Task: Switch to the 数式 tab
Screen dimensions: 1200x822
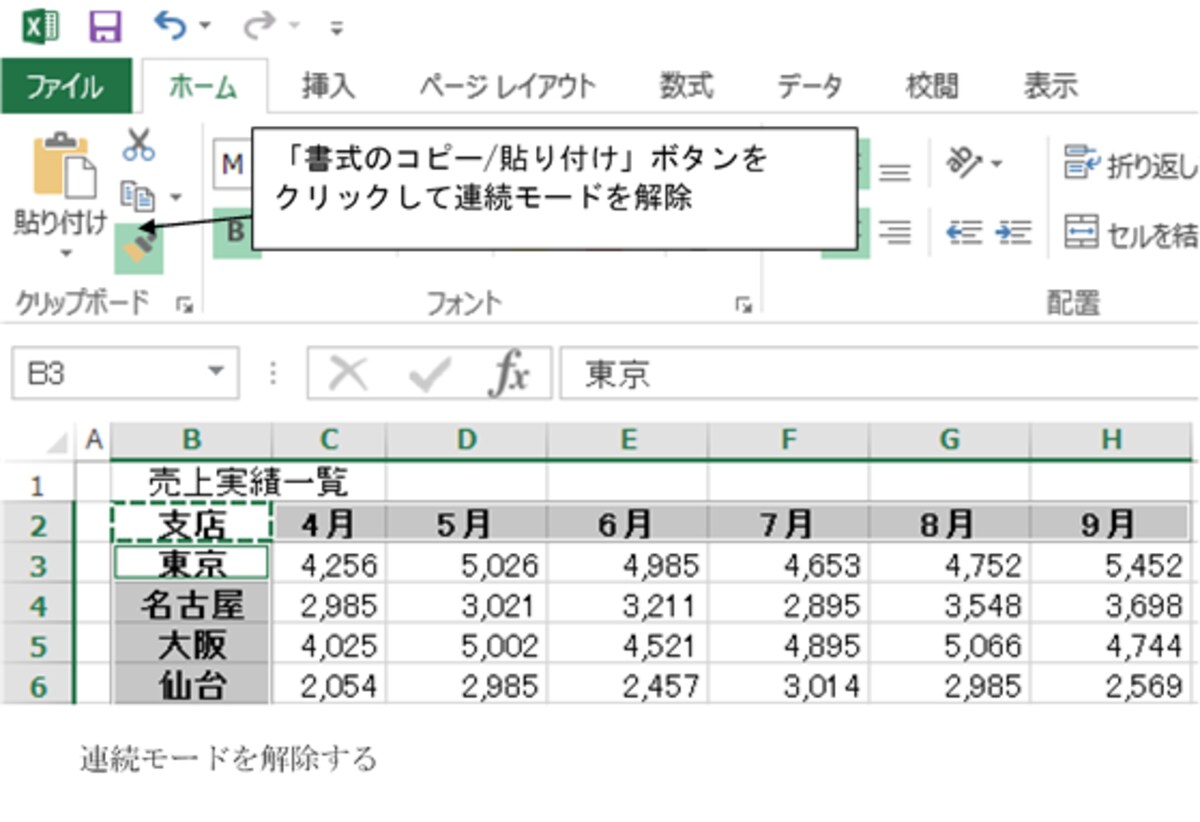Action: [687, 86]
